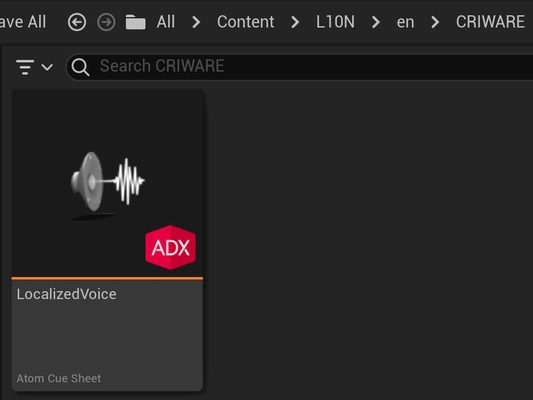This screenshot has width=533, height=400.
Task: Select the All breadcrumb
Action: coord(166,22)
